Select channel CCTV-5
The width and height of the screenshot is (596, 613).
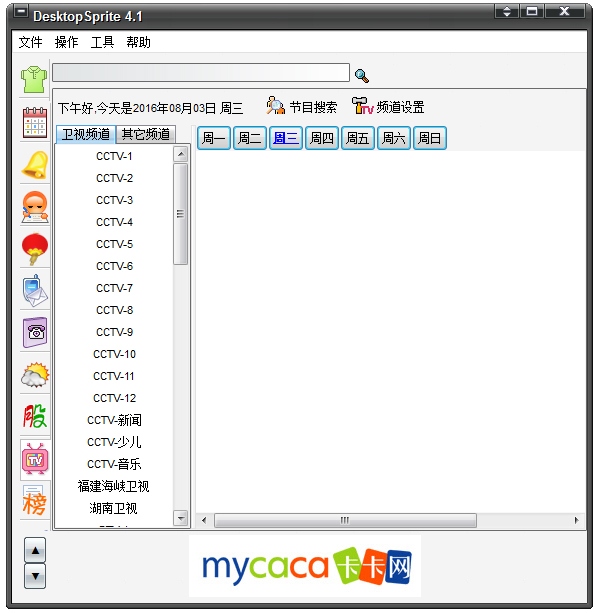click(x=114, y=244)
